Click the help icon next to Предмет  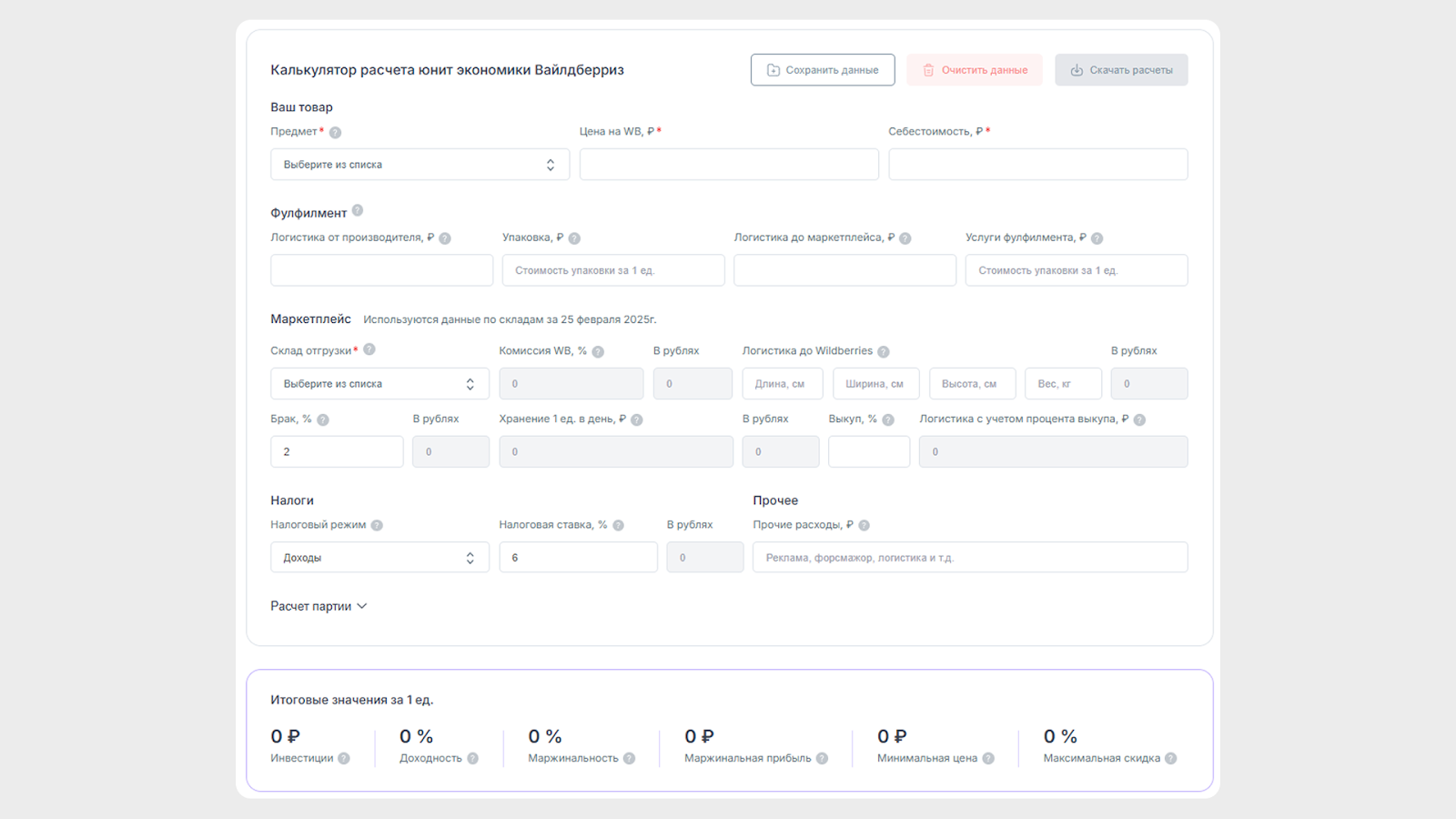click(335, 132)
